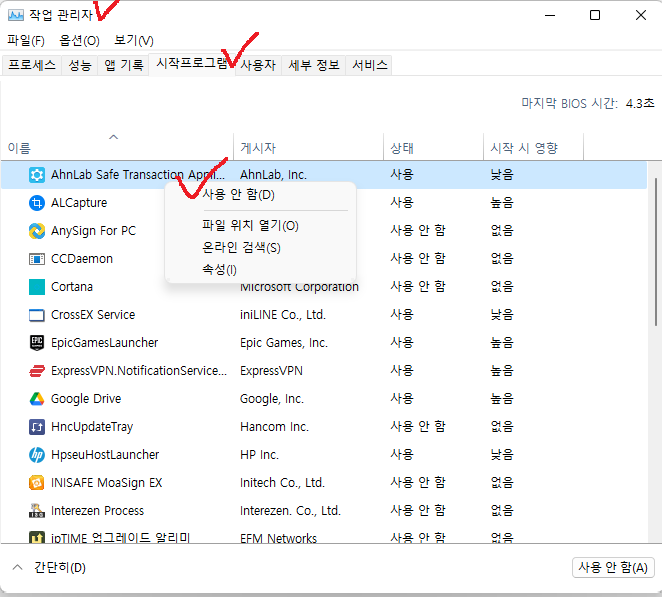Select the ALCapture row name

click(79, 203)
